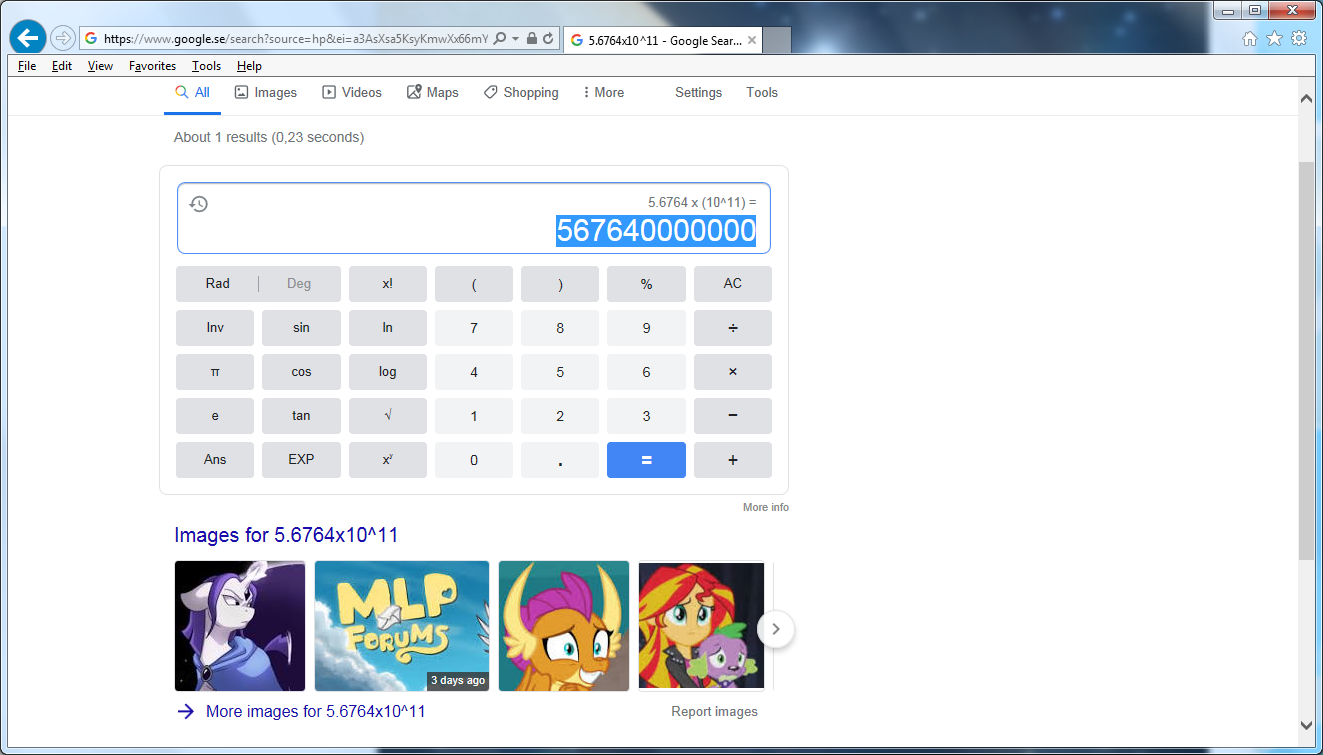Insert Euler's constant e
This screenshot has height=755, width=1323.
215,416
